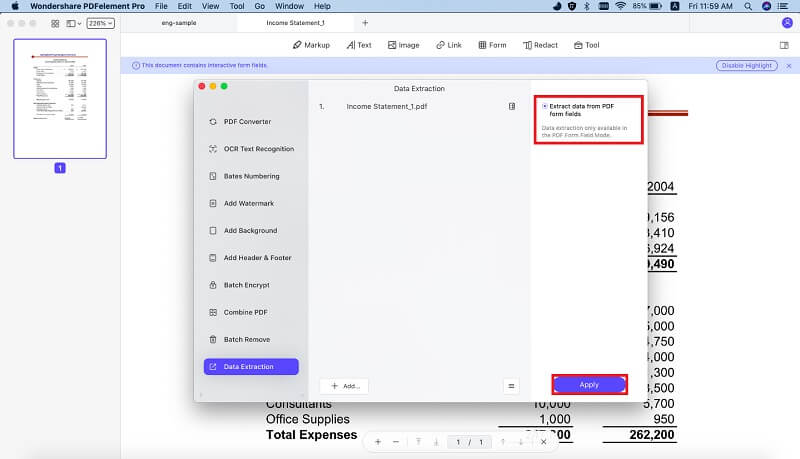Close the floating page navigation bar
The image size is (800, 459).
point(543,442)
